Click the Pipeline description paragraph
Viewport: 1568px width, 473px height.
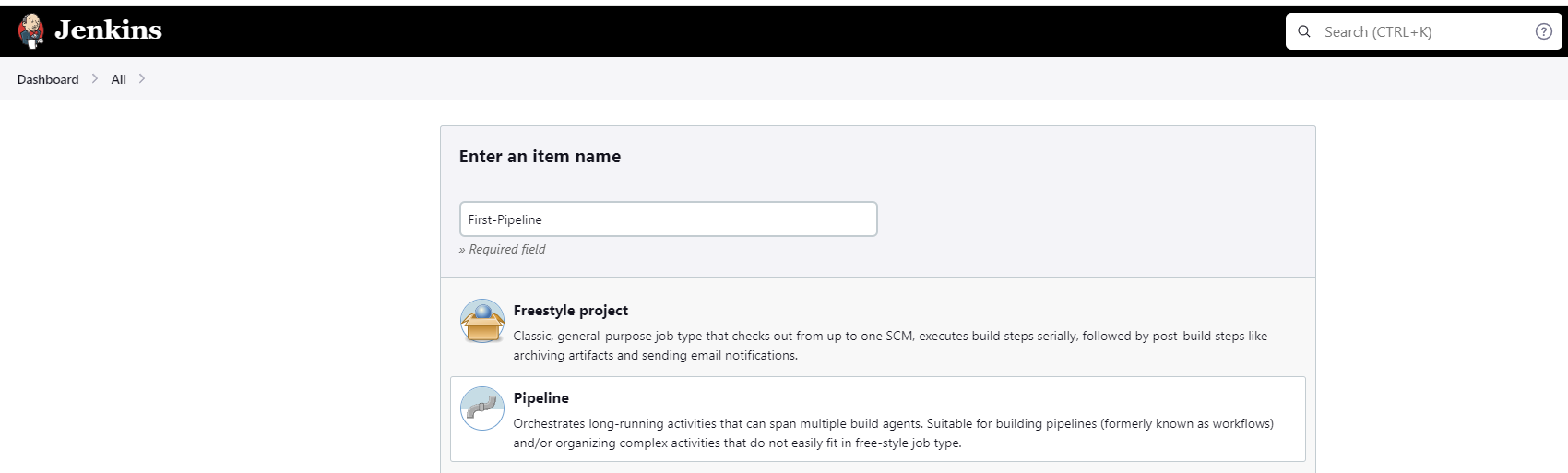(x=893, y=433)
